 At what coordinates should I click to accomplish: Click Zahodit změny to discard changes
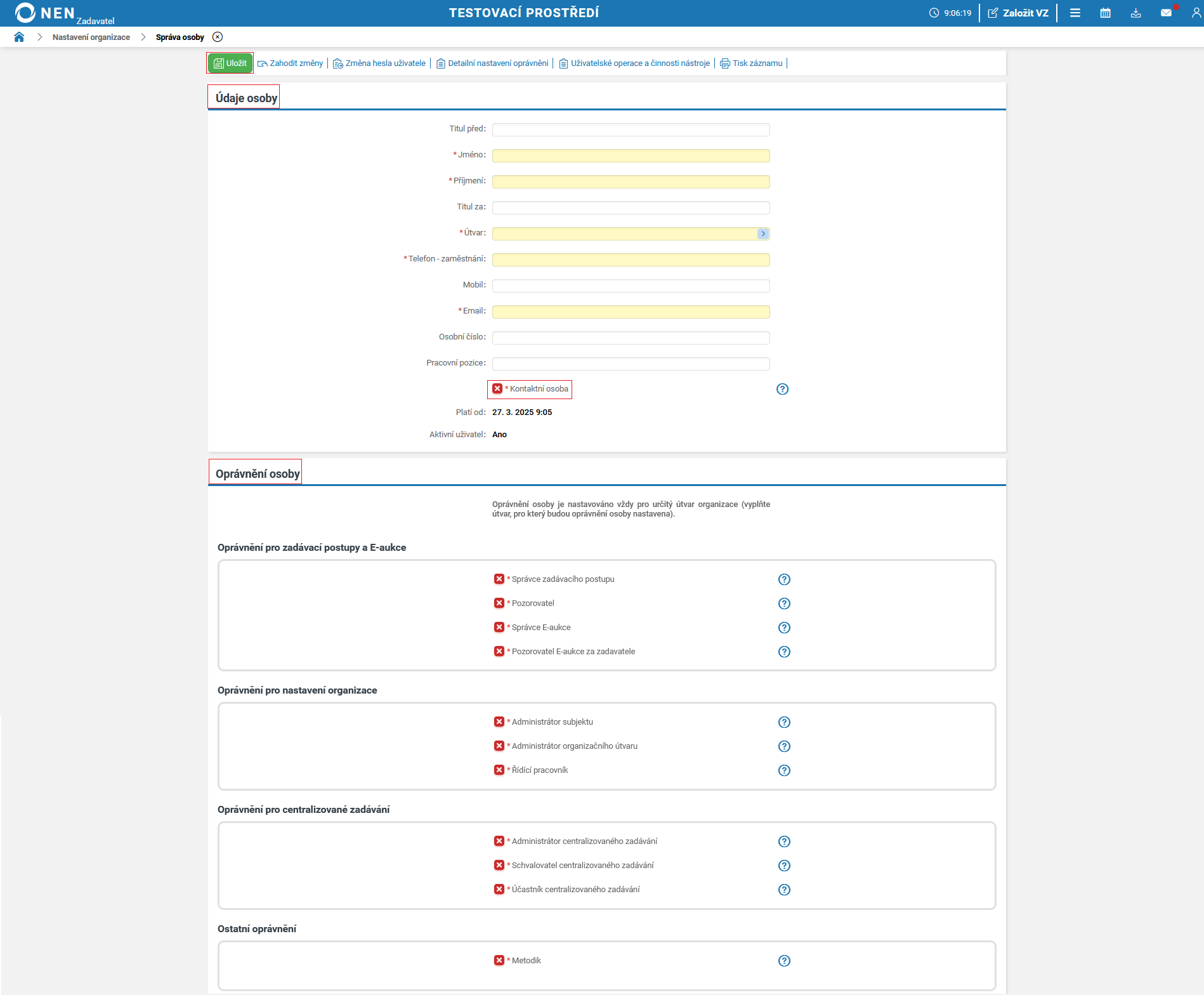[291, 63]
